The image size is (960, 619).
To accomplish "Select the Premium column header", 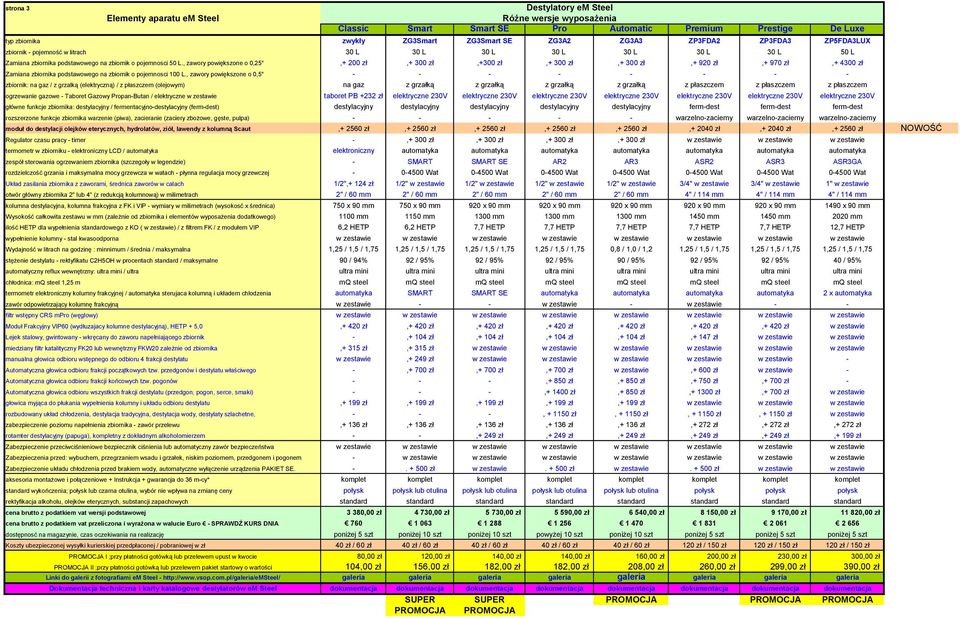I will [704, 29].
